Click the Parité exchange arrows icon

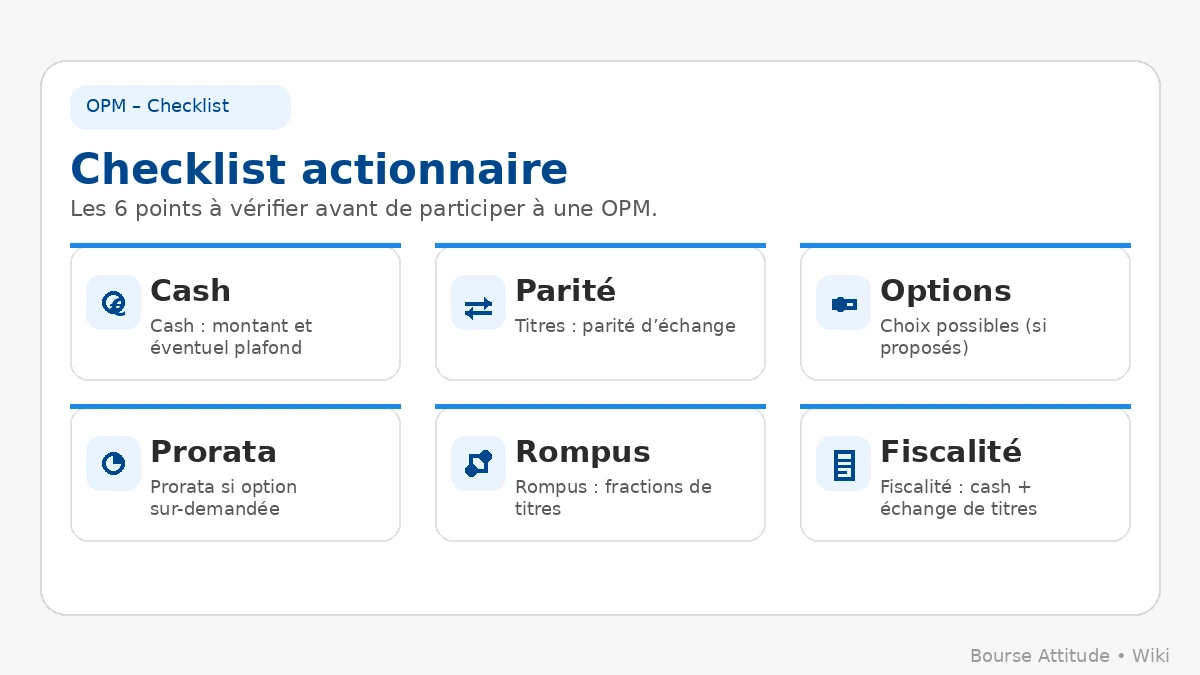coord(478,303)
